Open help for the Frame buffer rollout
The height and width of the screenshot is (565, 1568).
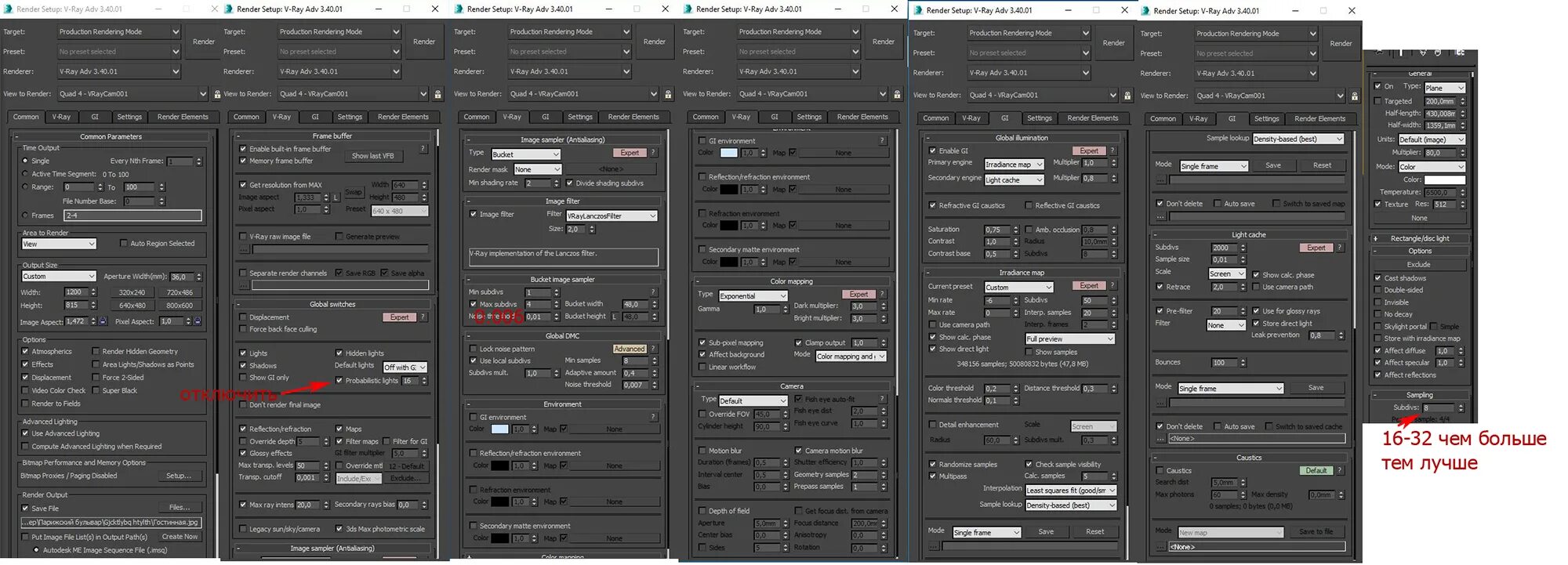423,148
